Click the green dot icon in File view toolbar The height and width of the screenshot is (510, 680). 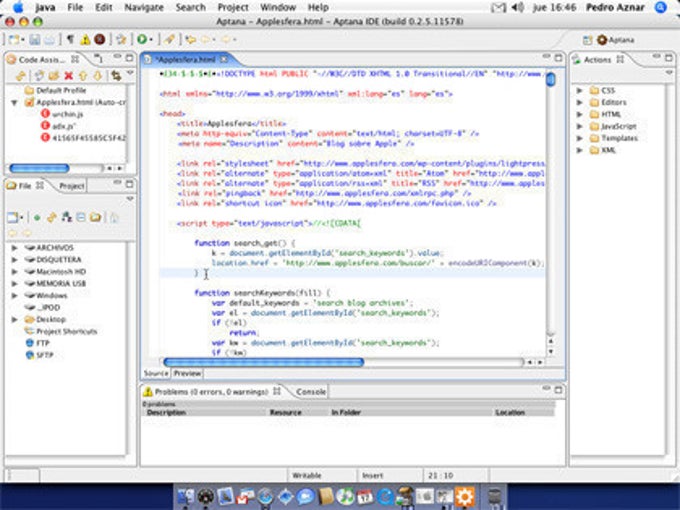[x=37, y=217]
